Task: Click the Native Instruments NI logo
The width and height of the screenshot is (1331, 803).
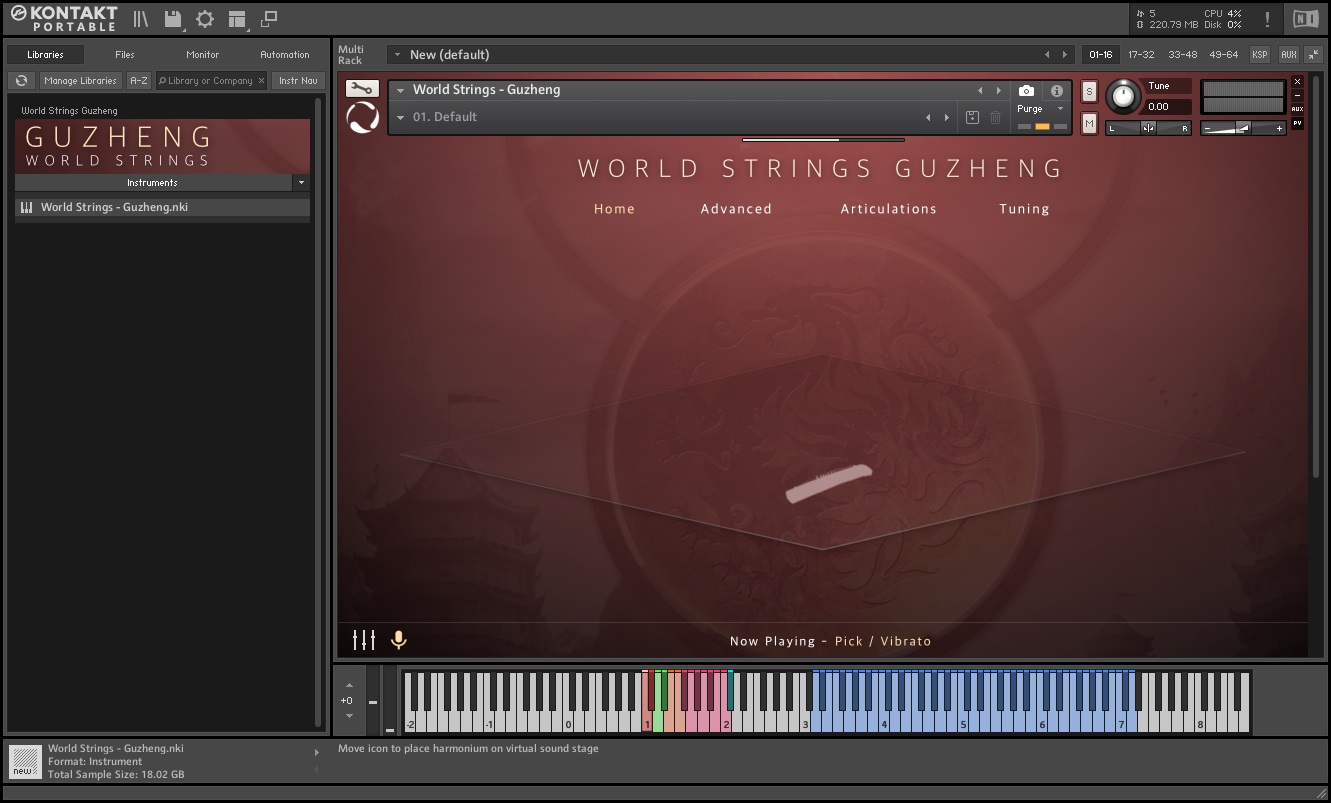Action: tap(1305, 19)
